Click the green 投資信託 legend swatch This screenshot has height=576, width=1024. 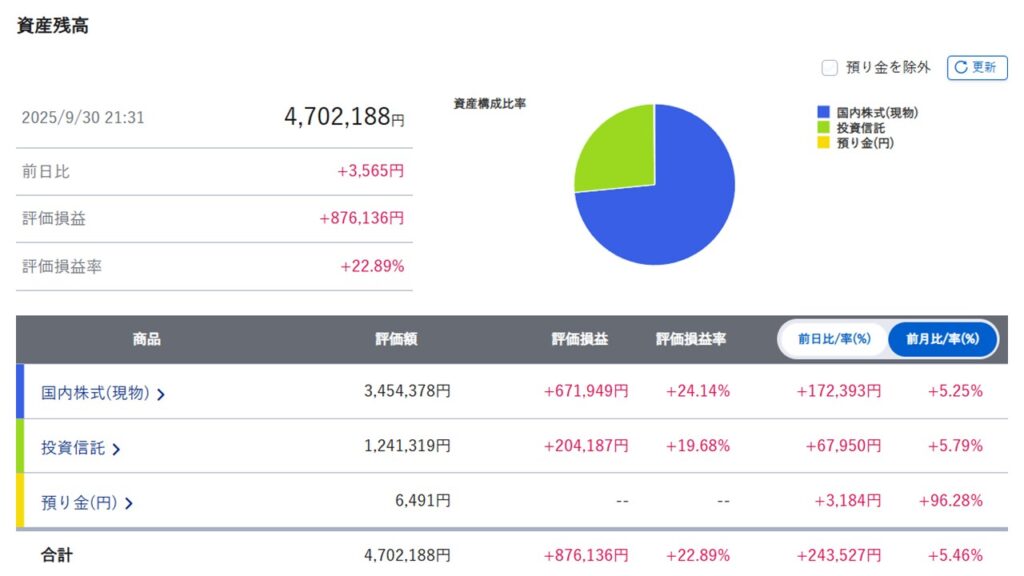pyautogui.click(x=823, y=128)
